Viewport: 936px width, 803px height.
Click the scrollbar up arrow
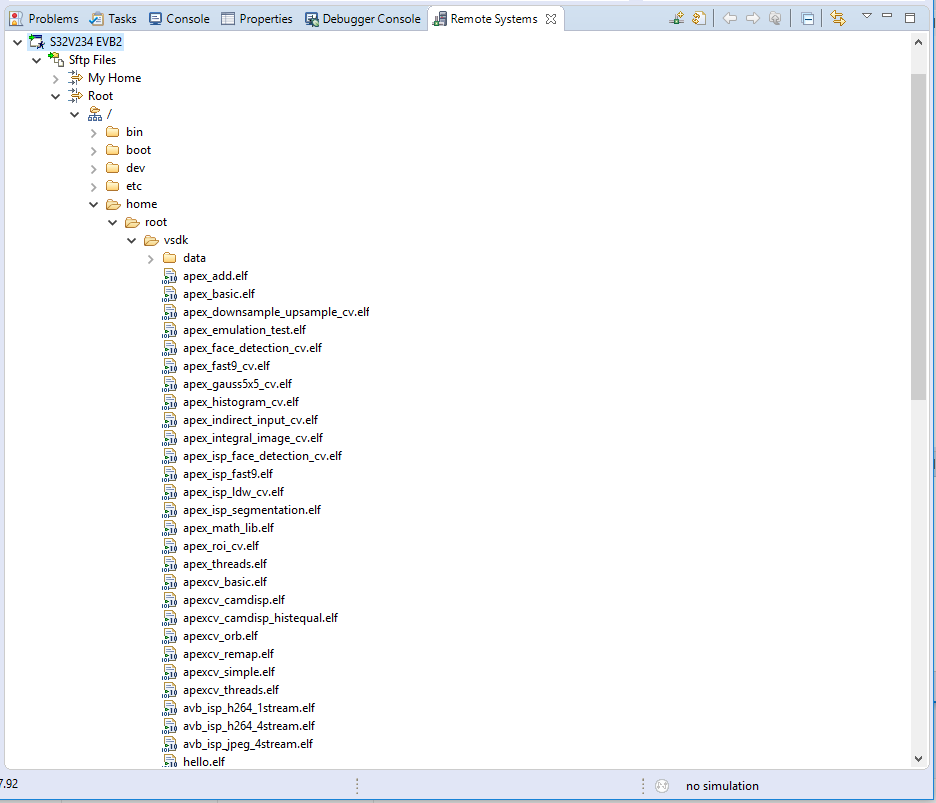[x=918, y=42]
